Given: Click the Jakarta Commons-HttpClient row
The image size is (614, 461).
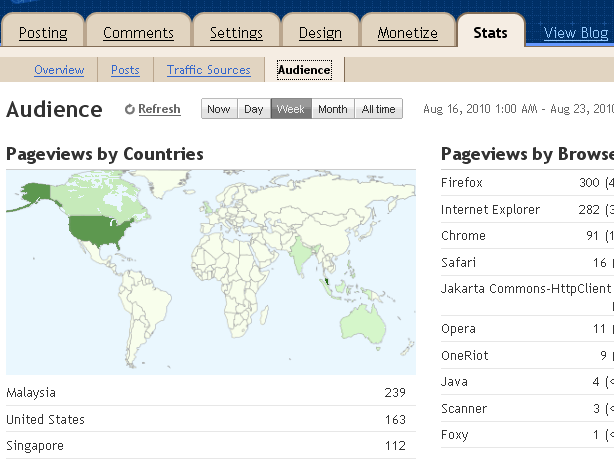Looking at the screenshot, I should 527,296.
